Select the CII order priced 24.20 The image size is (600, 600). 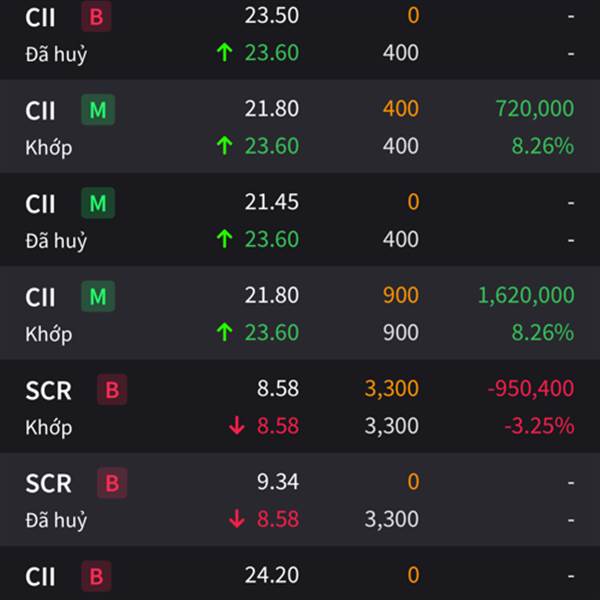[x=300, y=573]
